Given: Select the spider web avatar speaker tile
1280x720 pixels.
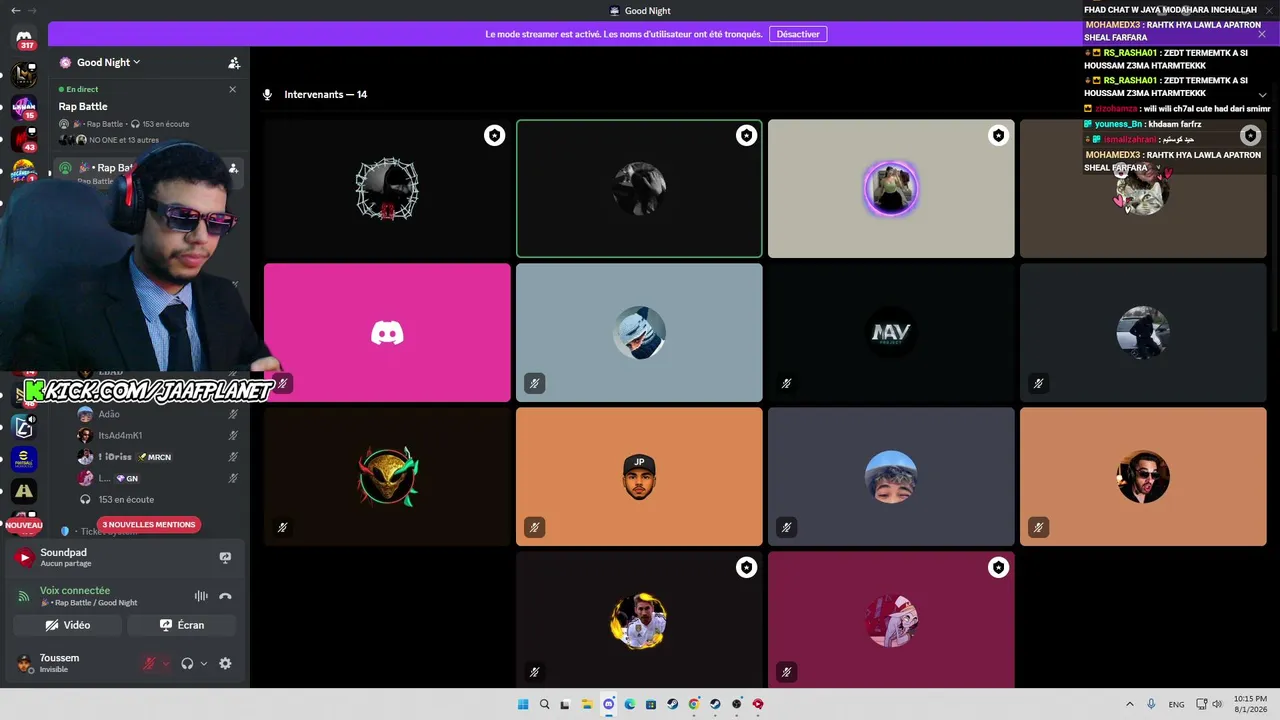Looking at the screenshot, I should point(387,189).
